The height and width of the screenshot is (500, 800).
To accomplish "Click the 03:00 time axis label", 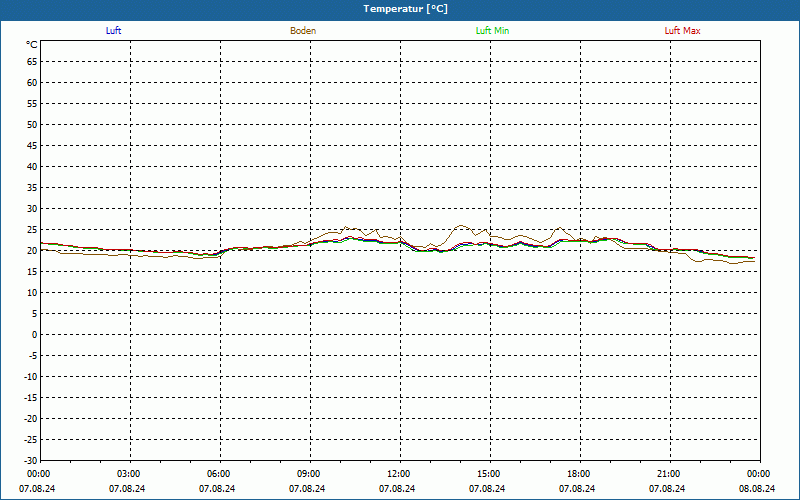I will pos(129,474).
